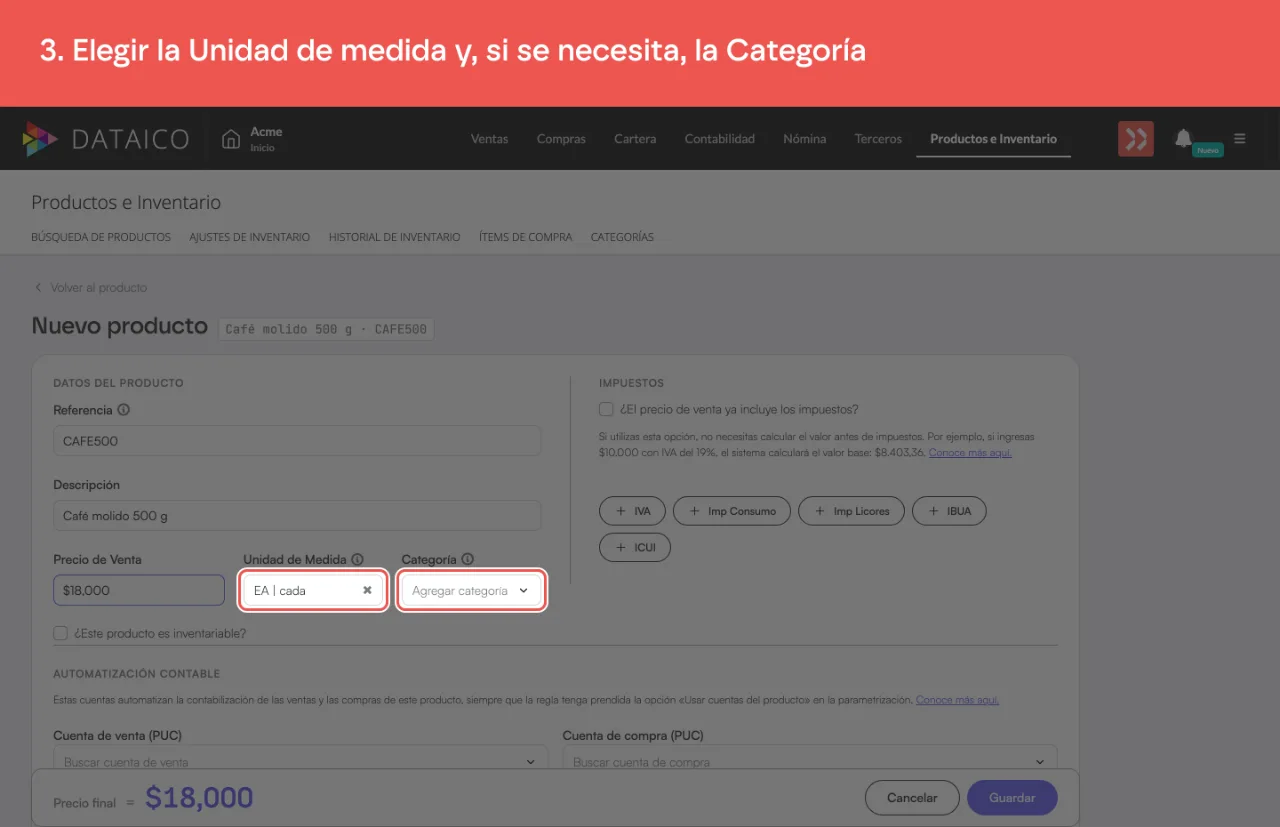Open the Cuenta de compra dropdown
This screenshot has height=827, width=1280.
click(810, 762)
